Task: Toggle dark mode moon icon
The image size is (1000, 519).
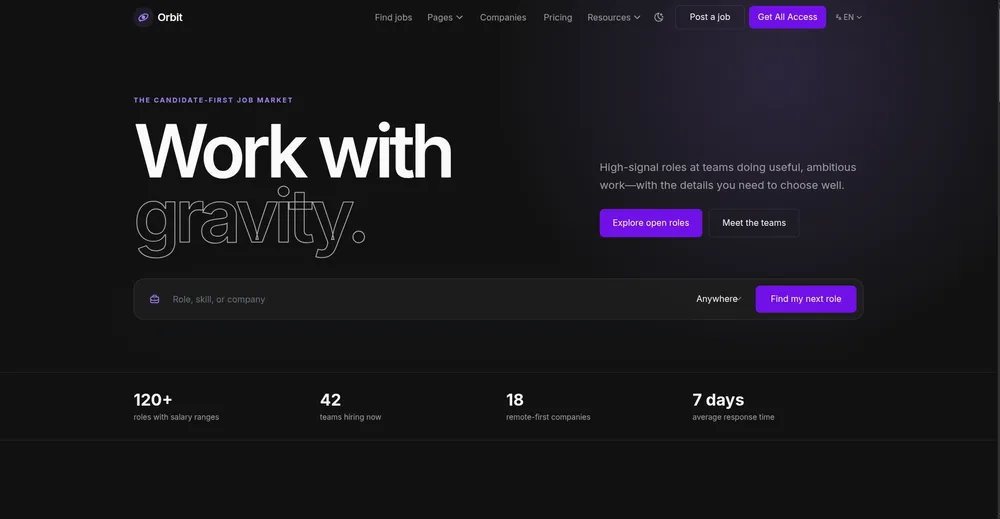Action: 659,17
